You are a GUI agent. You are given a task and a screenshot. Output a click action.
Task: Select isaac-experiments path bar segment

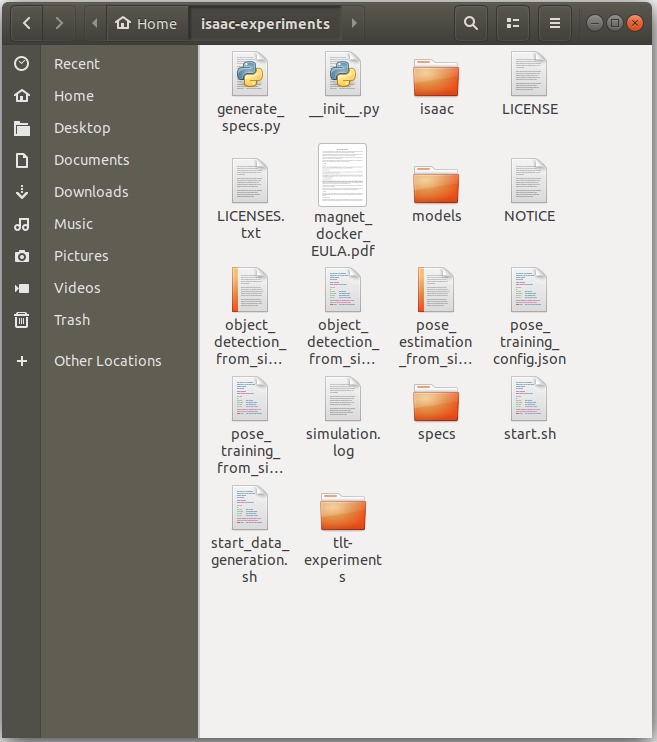click(265, 23)
